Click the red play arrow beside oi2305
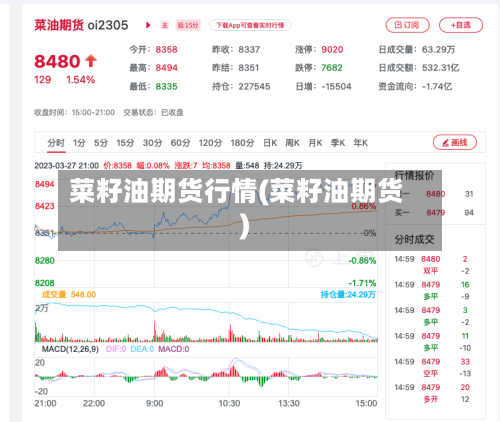 click(148, 25)
